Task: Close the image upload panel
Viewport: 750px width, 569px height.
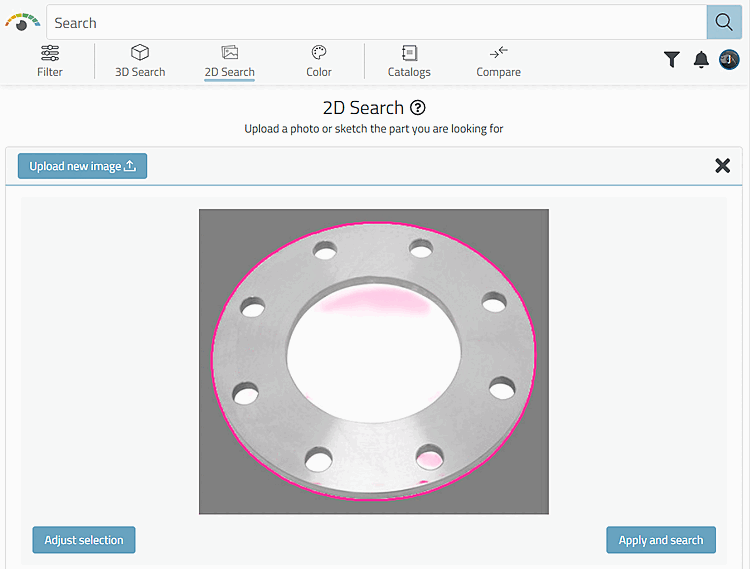Action: 722,166
